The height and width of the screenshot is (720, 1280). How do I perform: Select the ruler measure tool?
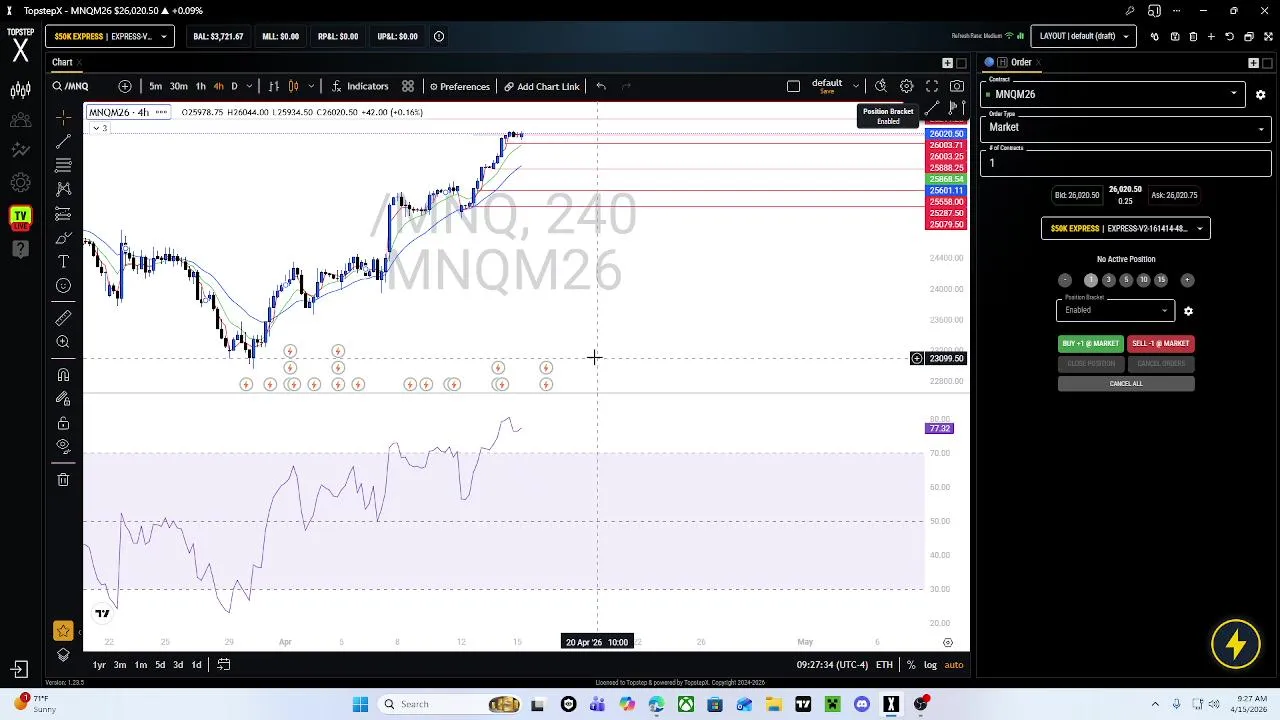point(63,318)
